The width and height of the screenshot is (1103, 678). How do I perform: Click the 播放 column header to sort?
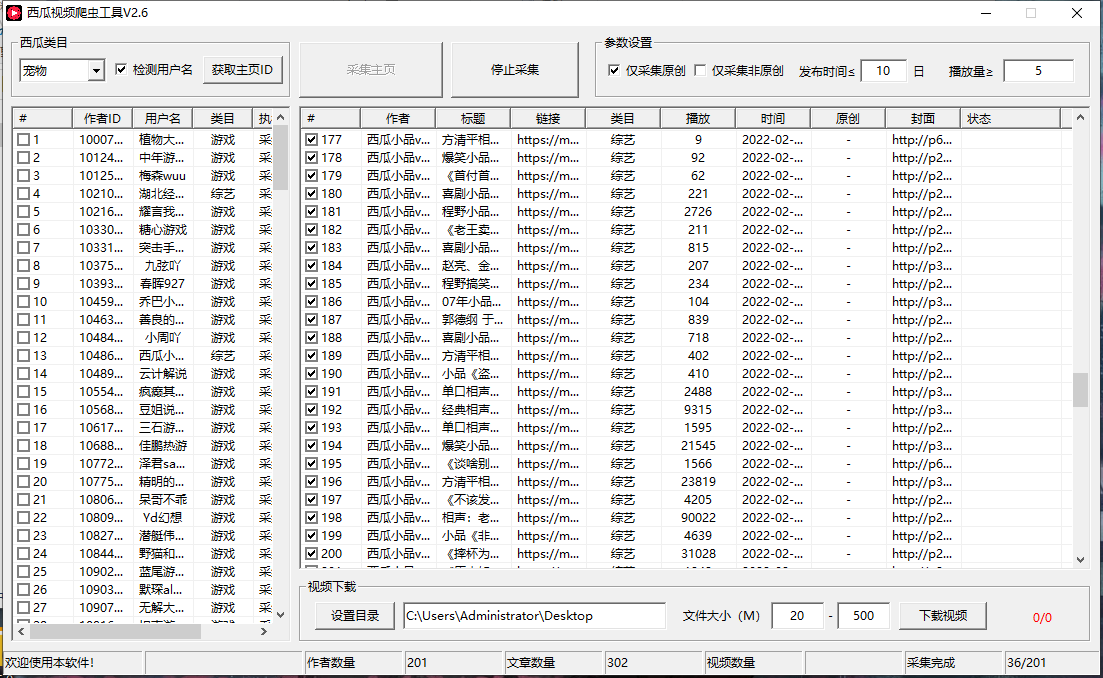(698, 117)
